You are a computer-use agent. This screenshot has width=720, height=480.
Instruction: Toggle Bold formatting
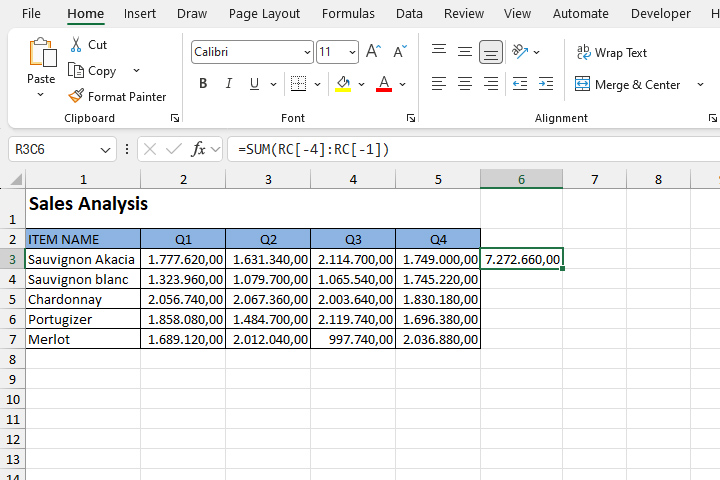click(203, 84)
